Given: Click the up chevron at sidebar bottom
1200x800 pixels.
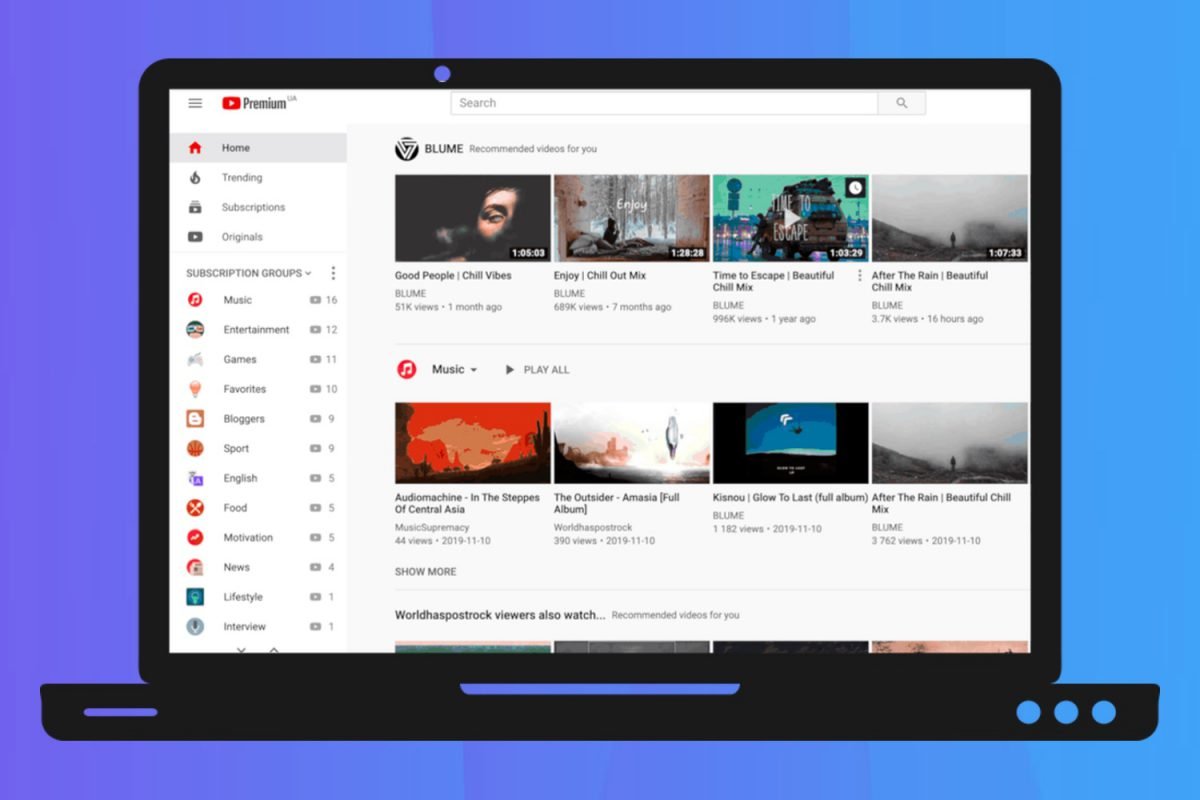Looking at the screenshot, I should (274, 649).
